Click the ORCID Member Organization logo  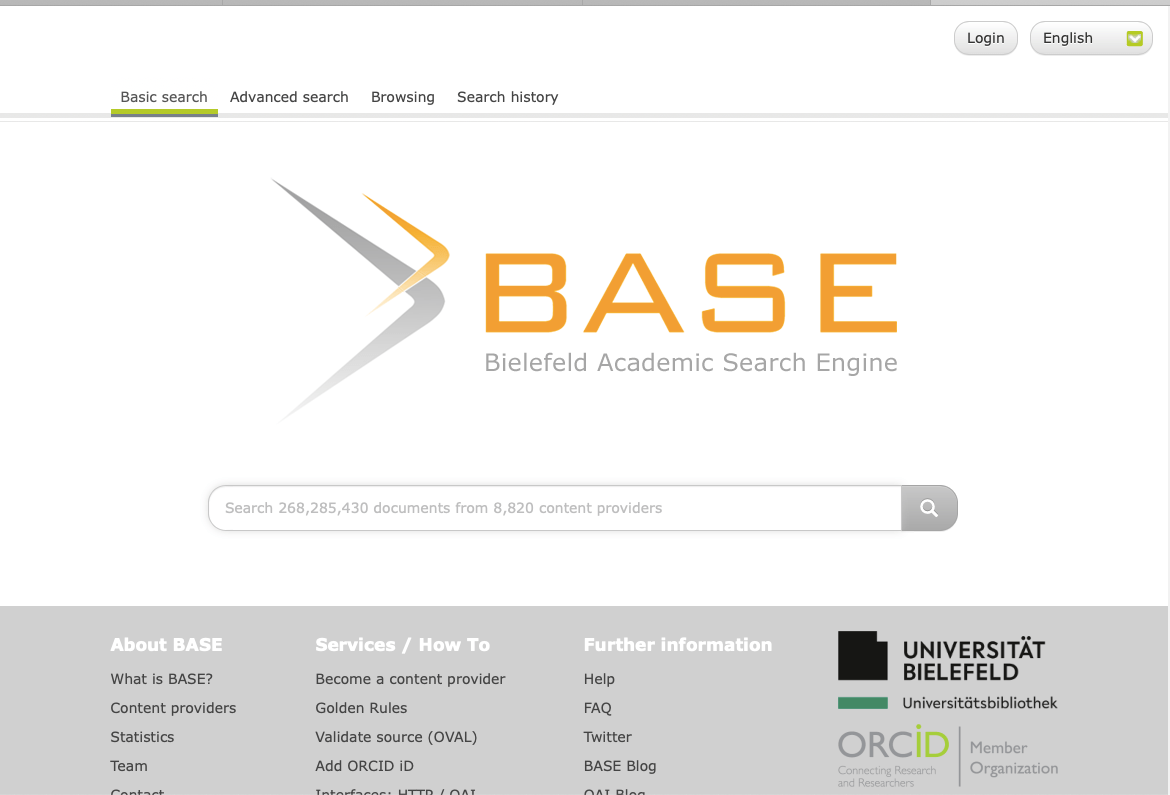[947, 755]
